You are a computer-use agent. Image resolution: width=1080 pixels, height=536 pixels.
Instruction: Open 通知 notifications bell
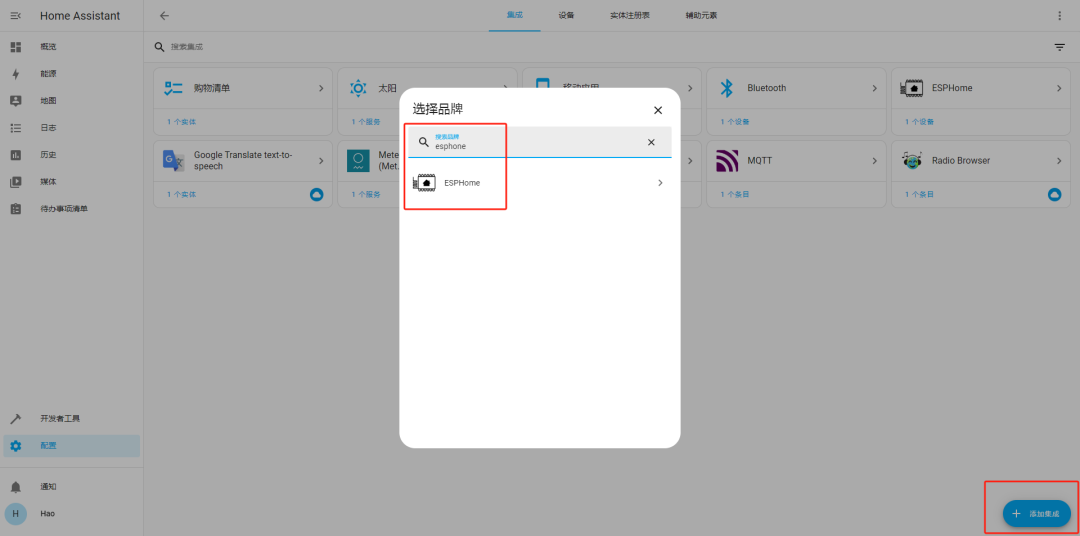tap(16, 487)
